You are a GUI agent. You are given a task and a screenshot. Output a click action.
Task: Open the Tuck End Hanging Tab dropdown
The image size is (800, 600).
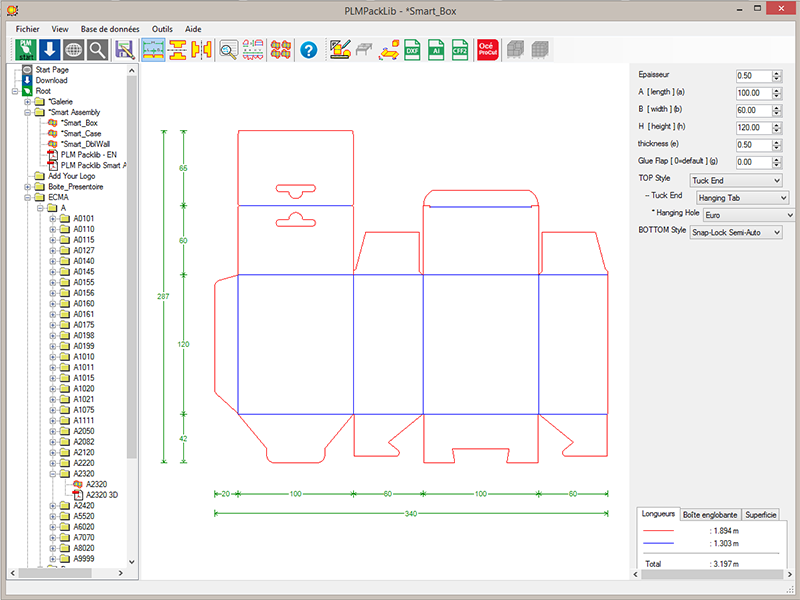pos(742,198)
